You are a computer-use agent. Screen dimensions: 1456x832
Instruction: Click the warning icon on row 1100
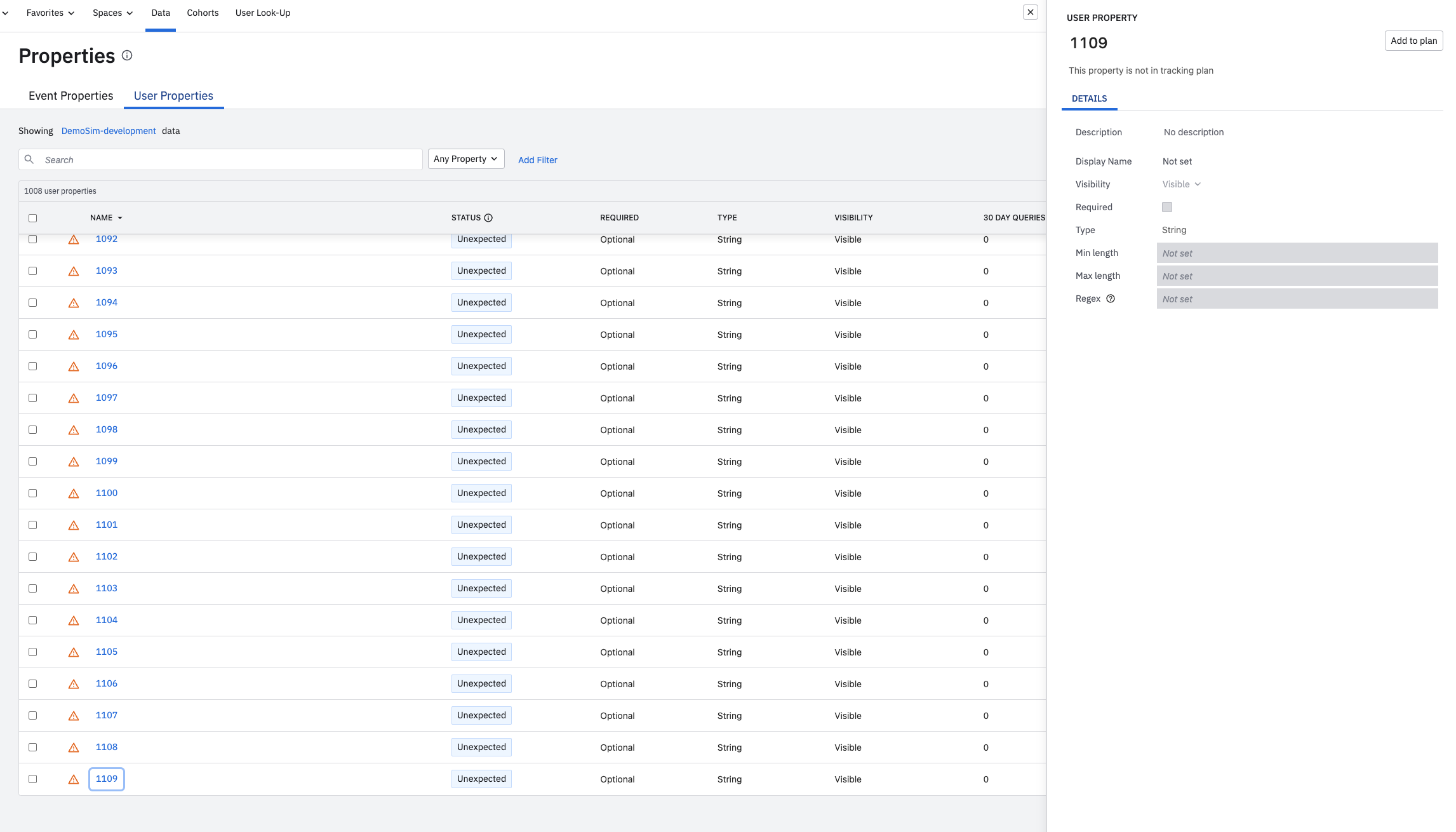pyautogui.click(x=74, y=493)
